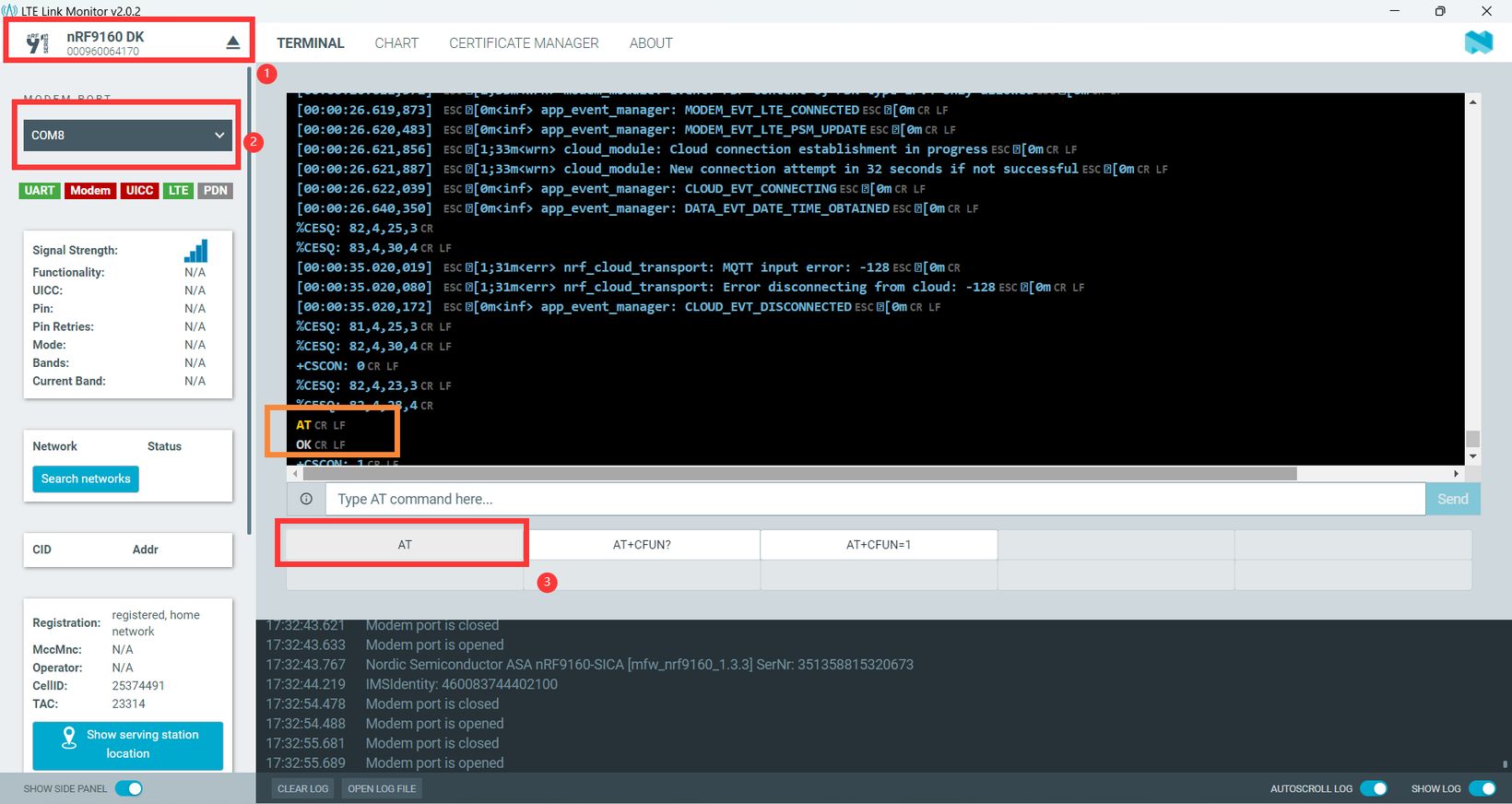This screenshot has height=804, width=1512.
Task: Click the AT command input field
Action: tap(874, 499)
